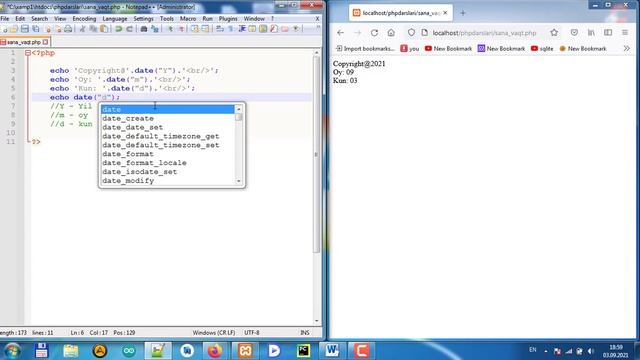Screen dimensions: 640x360
Task: Choose date_create from autocomplete list
Action: tap(167, 118)
